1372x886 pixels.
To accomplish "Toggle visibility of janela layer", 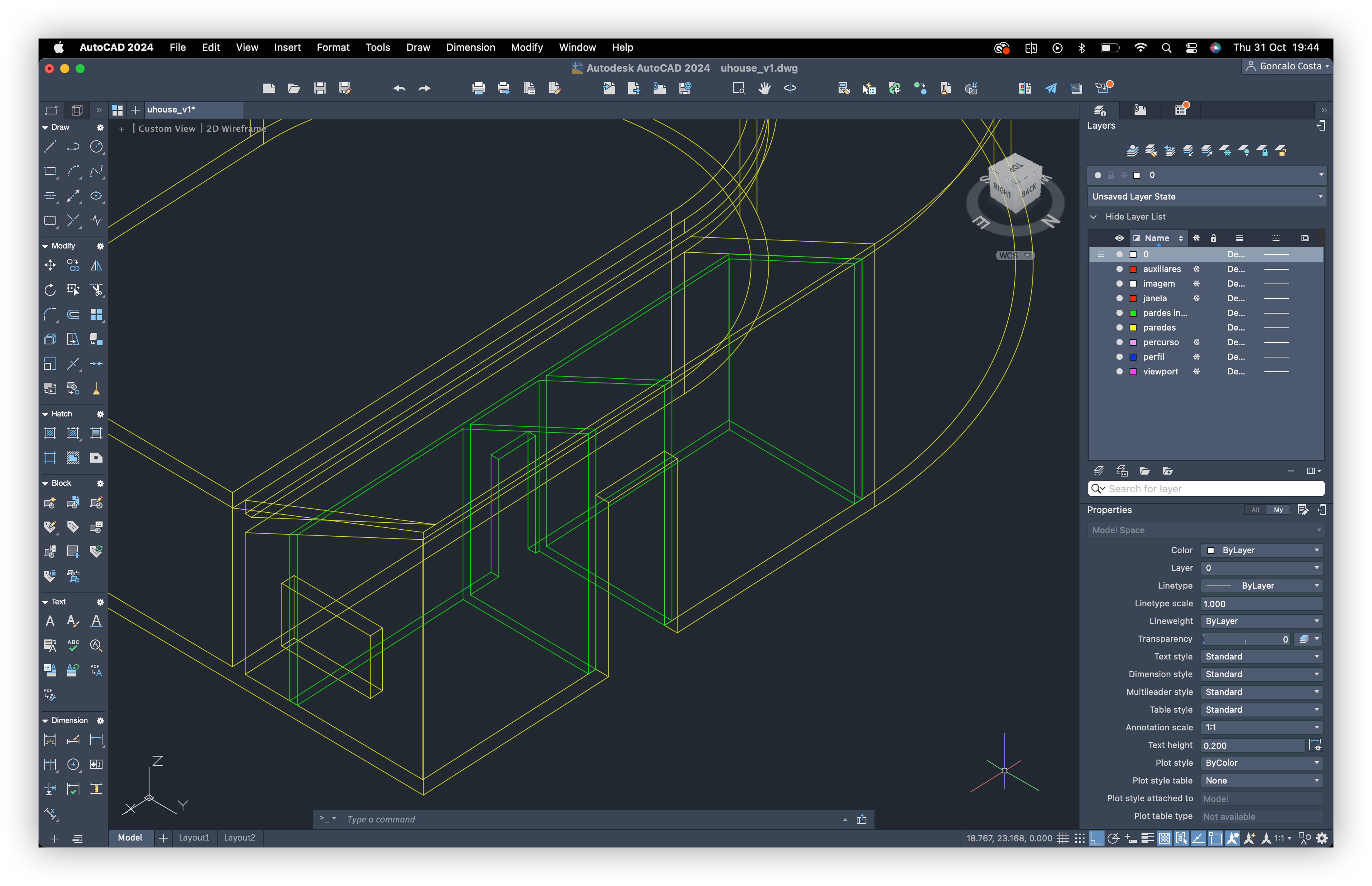I will tap(1119, 298).
